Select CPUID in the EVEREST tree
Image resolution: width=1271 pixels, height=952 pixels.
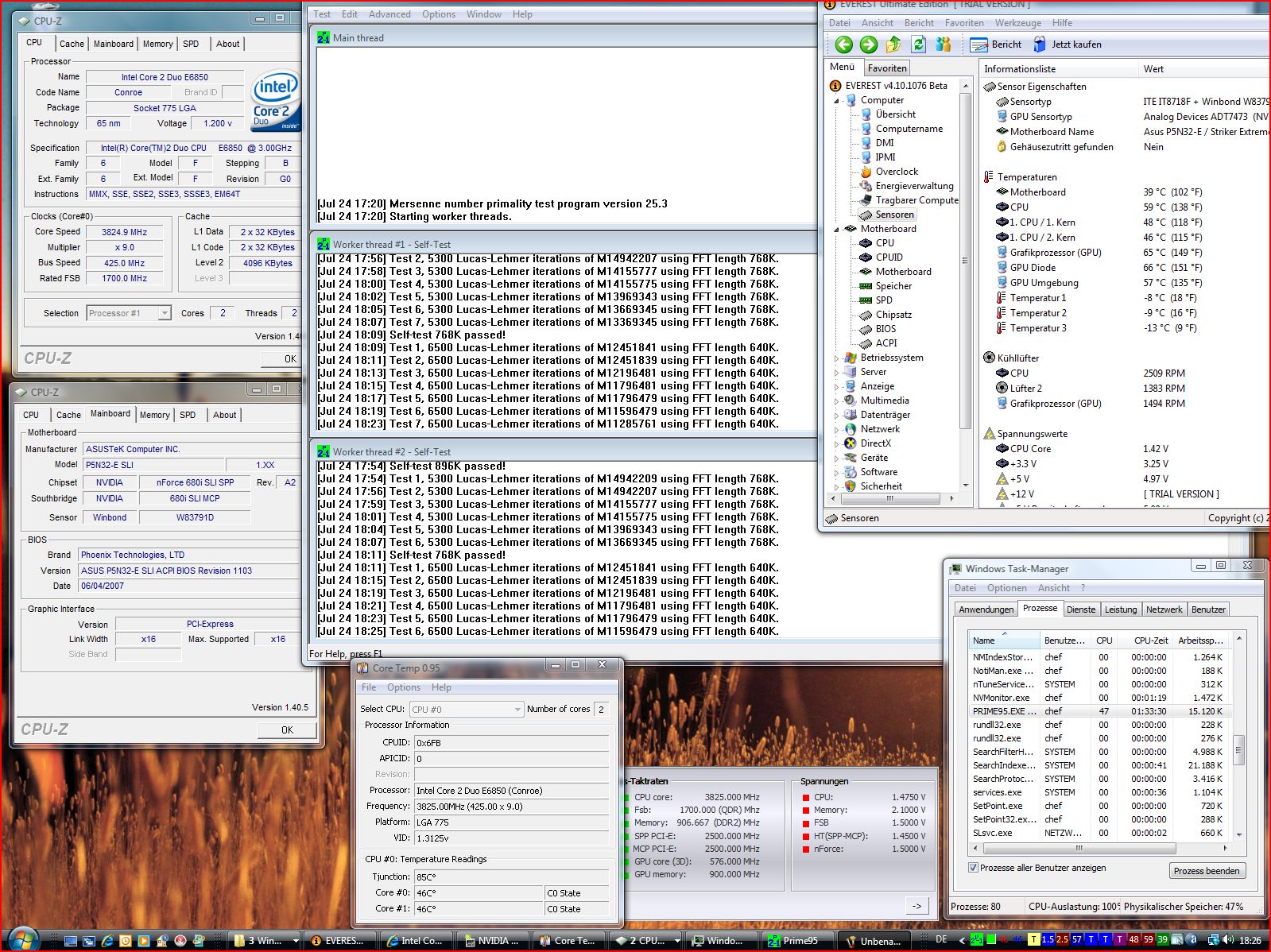pos(889,257)
